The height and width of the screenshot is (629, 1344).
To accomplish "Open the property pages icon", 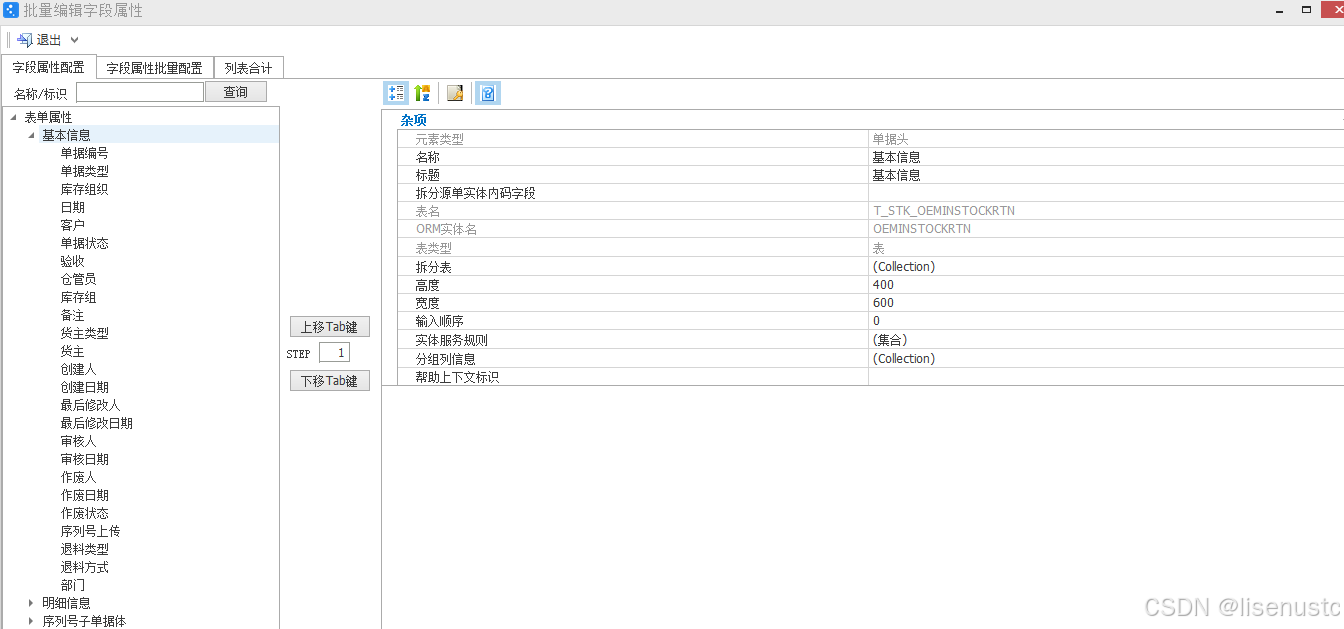I will click(455, 93).
